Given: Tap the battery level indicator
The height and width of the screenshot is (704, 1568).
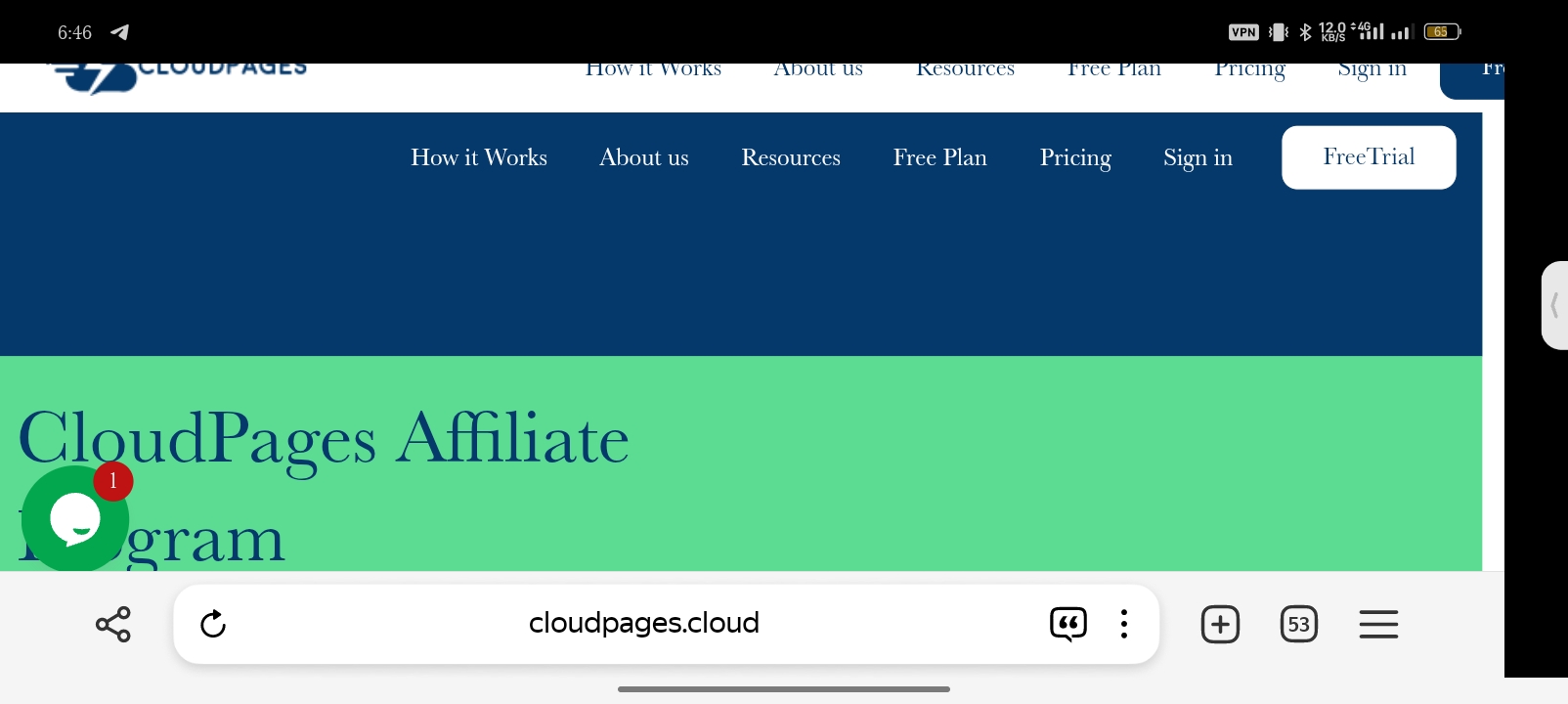Looking at the screenshot, I should tap(1442, 32).
